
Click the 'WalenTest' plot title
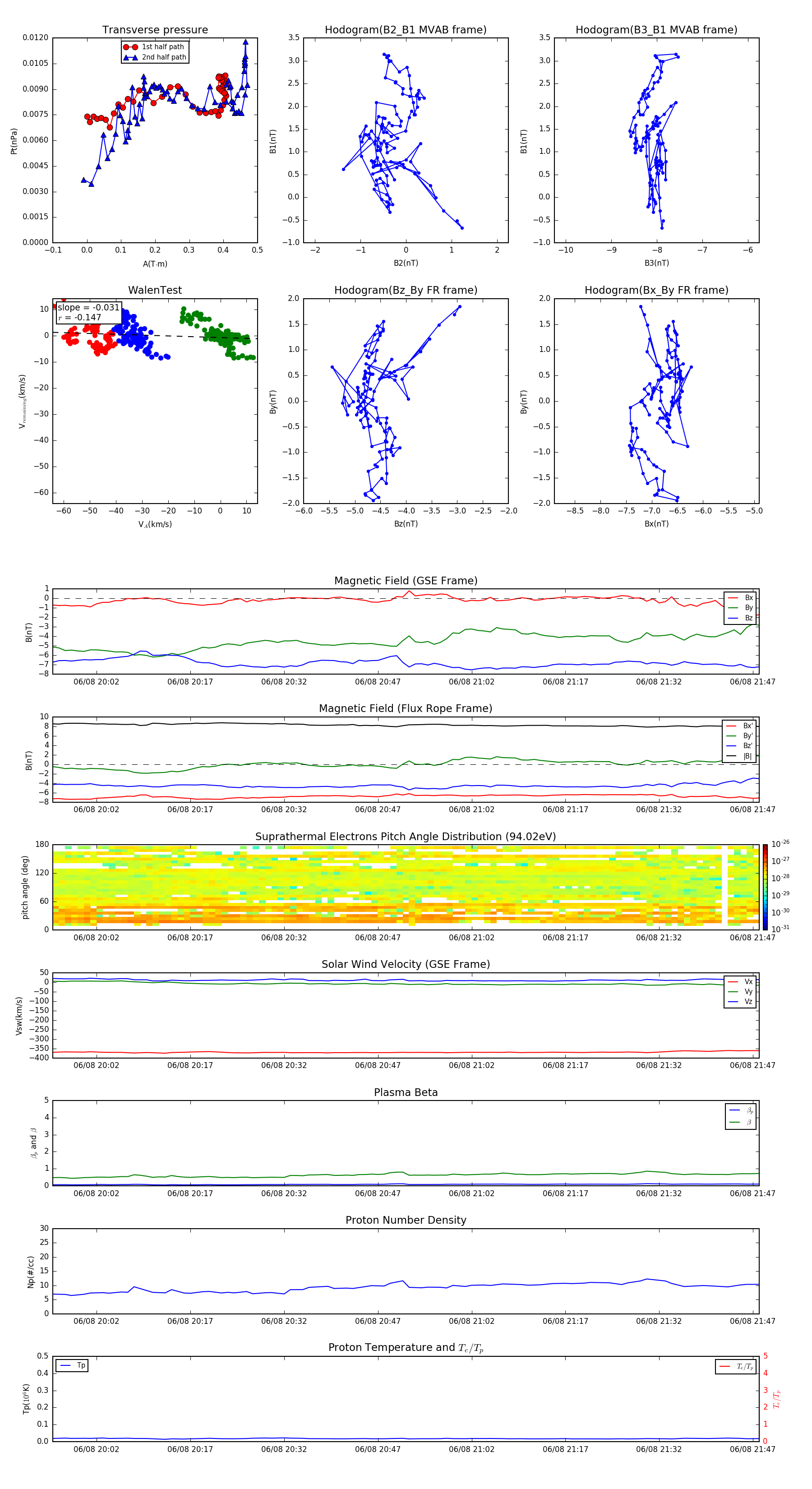click(155, 290)
